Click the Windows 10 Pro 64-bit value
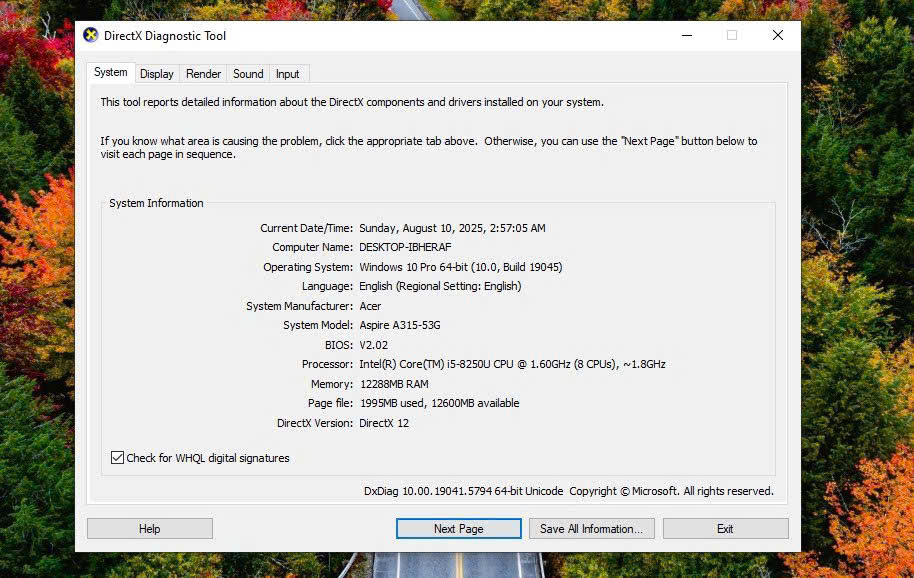The image size is (914, 578). 460,267
